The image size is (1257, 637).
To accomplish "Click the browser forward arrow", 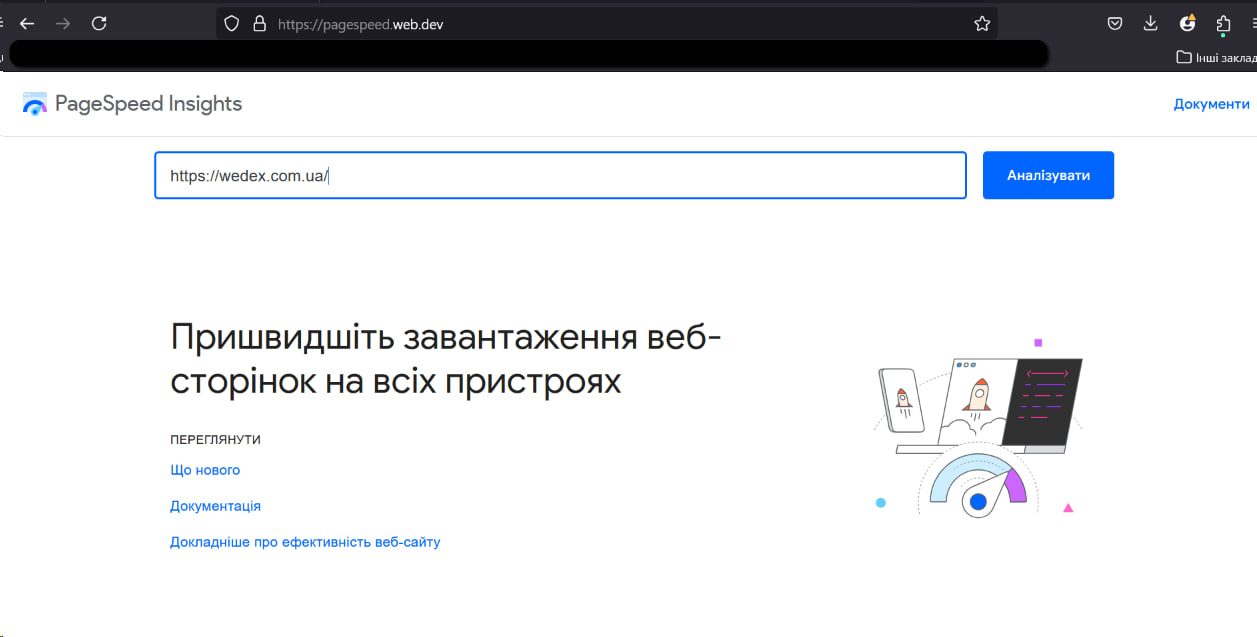I will tap(63, 23).
